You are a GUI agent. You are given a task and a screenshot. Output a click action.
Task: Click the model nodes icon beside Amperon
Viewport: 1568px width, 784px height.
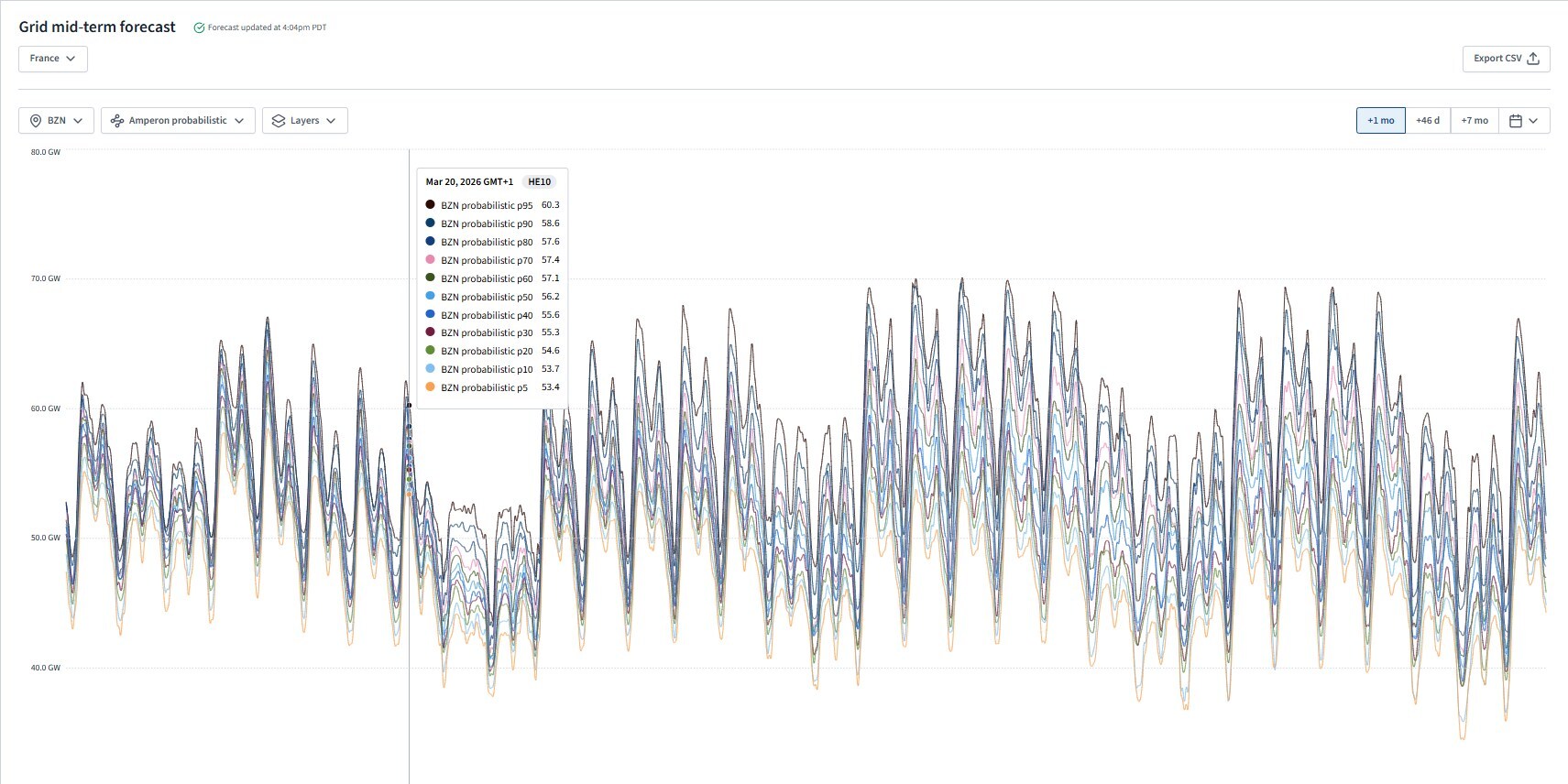point(117,121)
